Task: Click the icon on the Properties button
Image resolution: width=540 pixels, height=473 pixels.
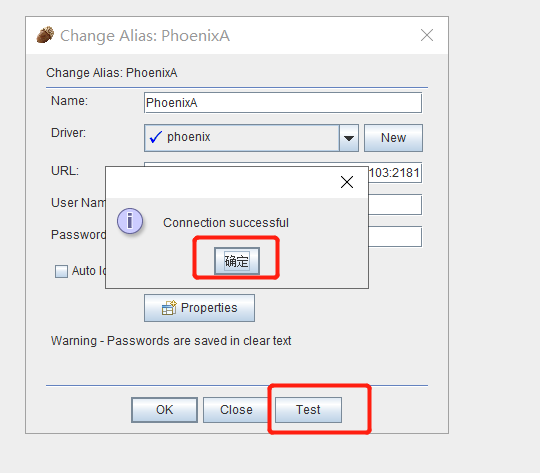Action: 169,308
